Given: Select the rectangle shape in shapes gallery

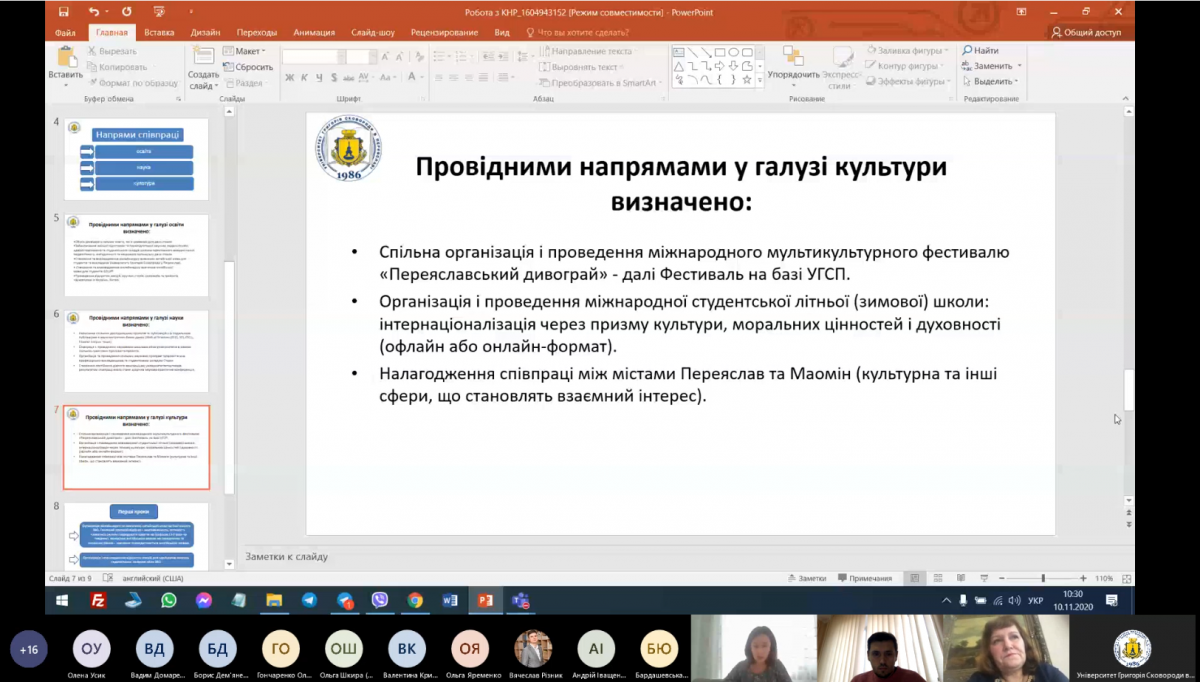Looking at the screenshot, I should pyautogui.click(x=720, y=52).
